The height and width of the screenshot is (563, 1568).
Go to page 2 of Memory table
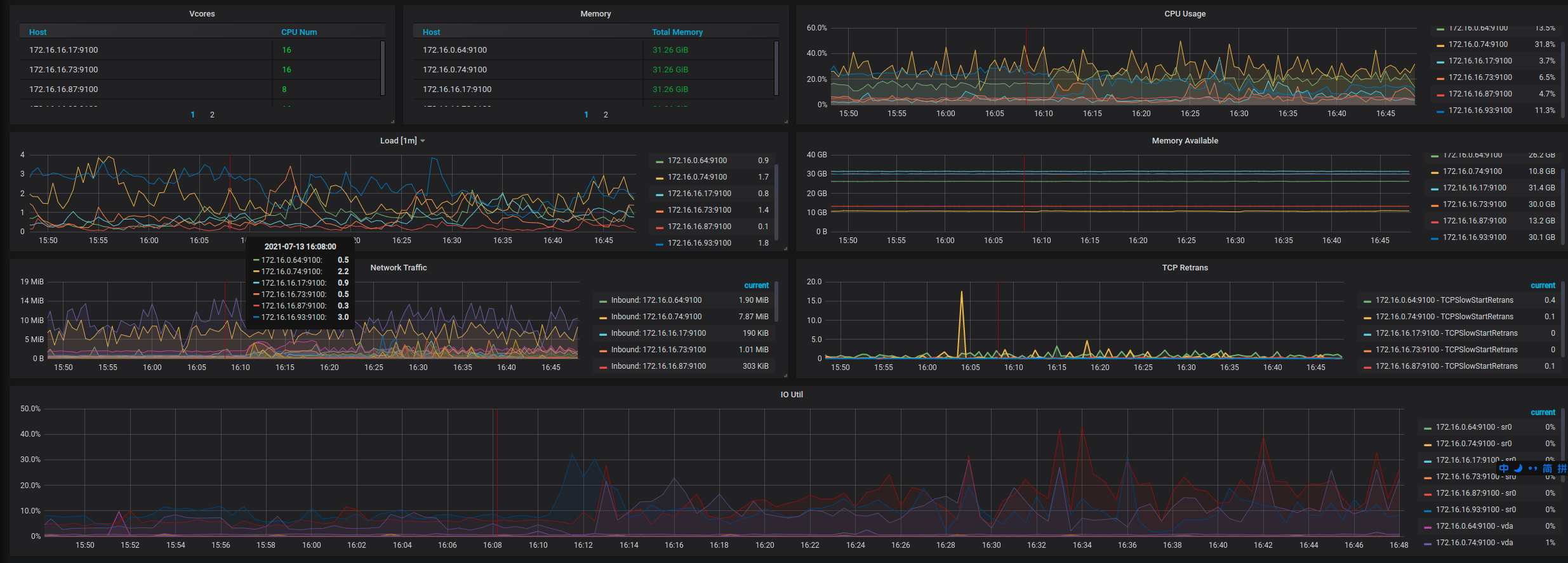click(606, 115)
